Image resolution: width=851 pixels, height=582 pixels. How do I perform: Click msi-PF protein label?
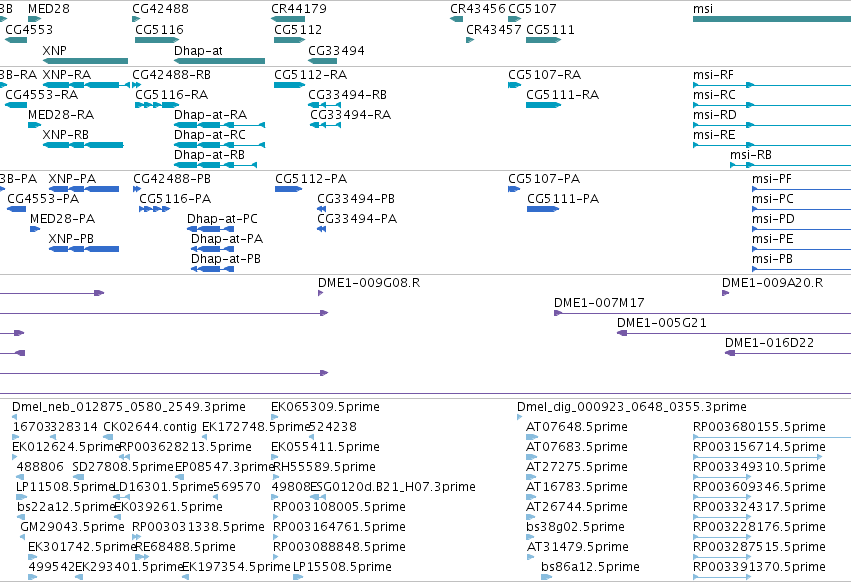point(772,179)
